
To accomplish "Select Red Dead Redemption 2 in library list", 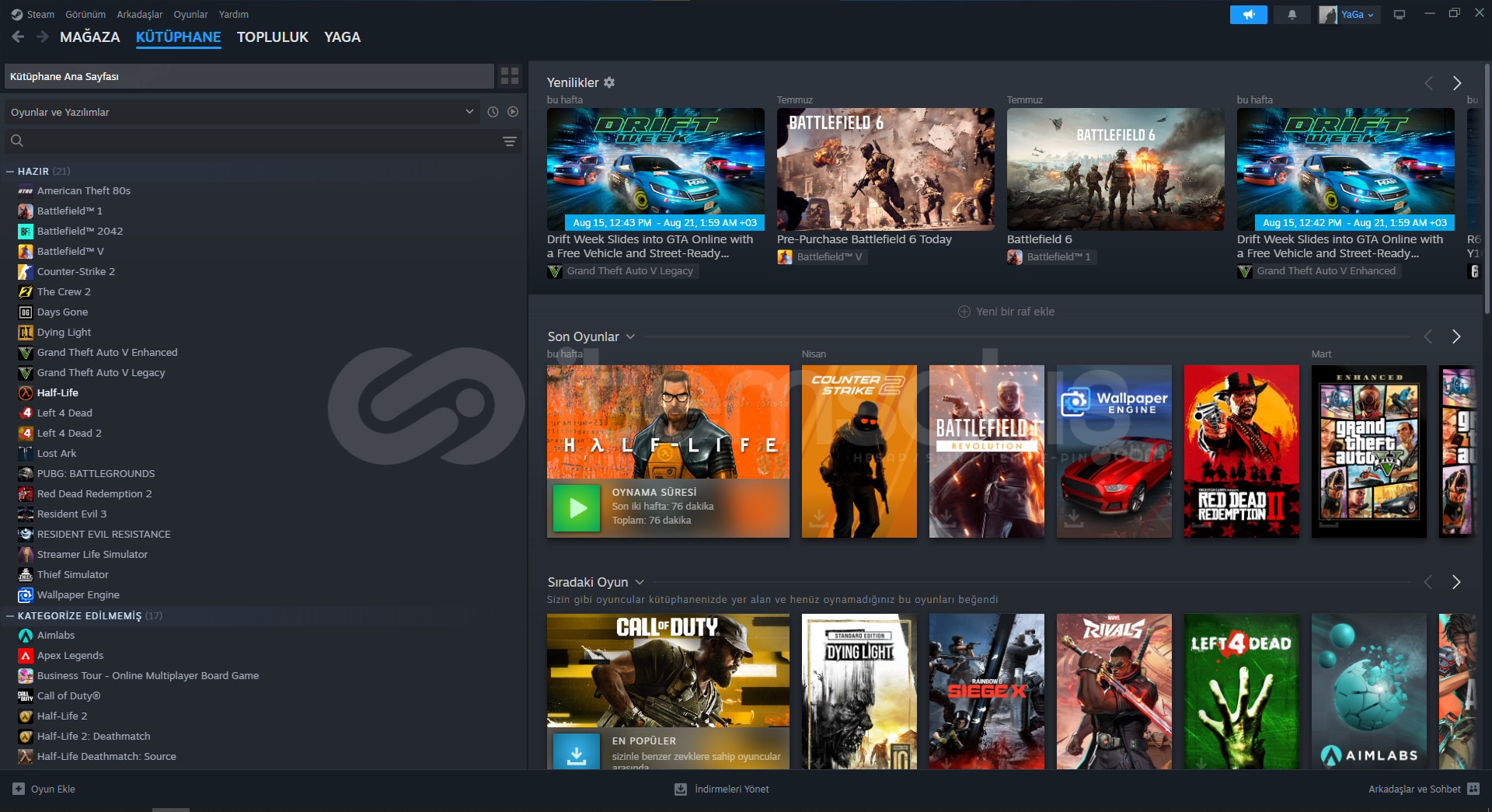I will (x=94, y=493).
